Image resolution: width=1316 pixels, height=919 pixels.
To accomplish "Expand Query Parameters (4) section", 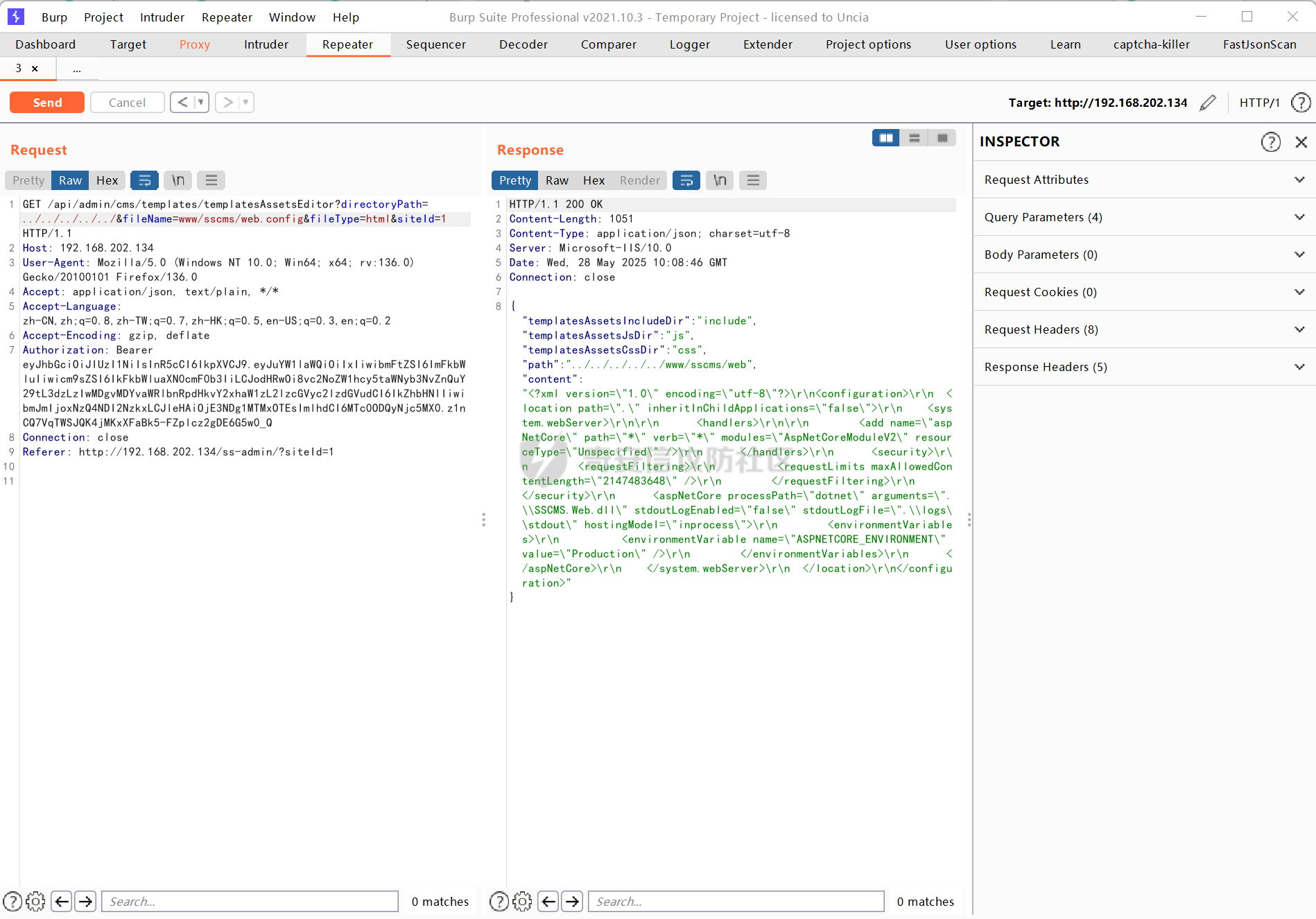I will click(1145, 217).
